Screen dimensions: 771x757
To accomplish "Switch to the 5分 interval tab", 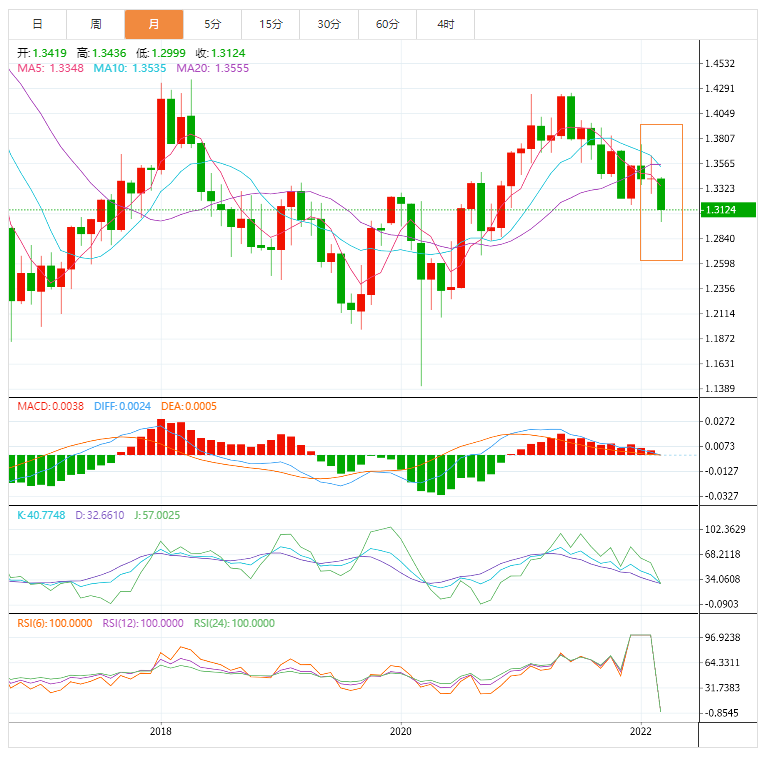I will coord(212,24).
